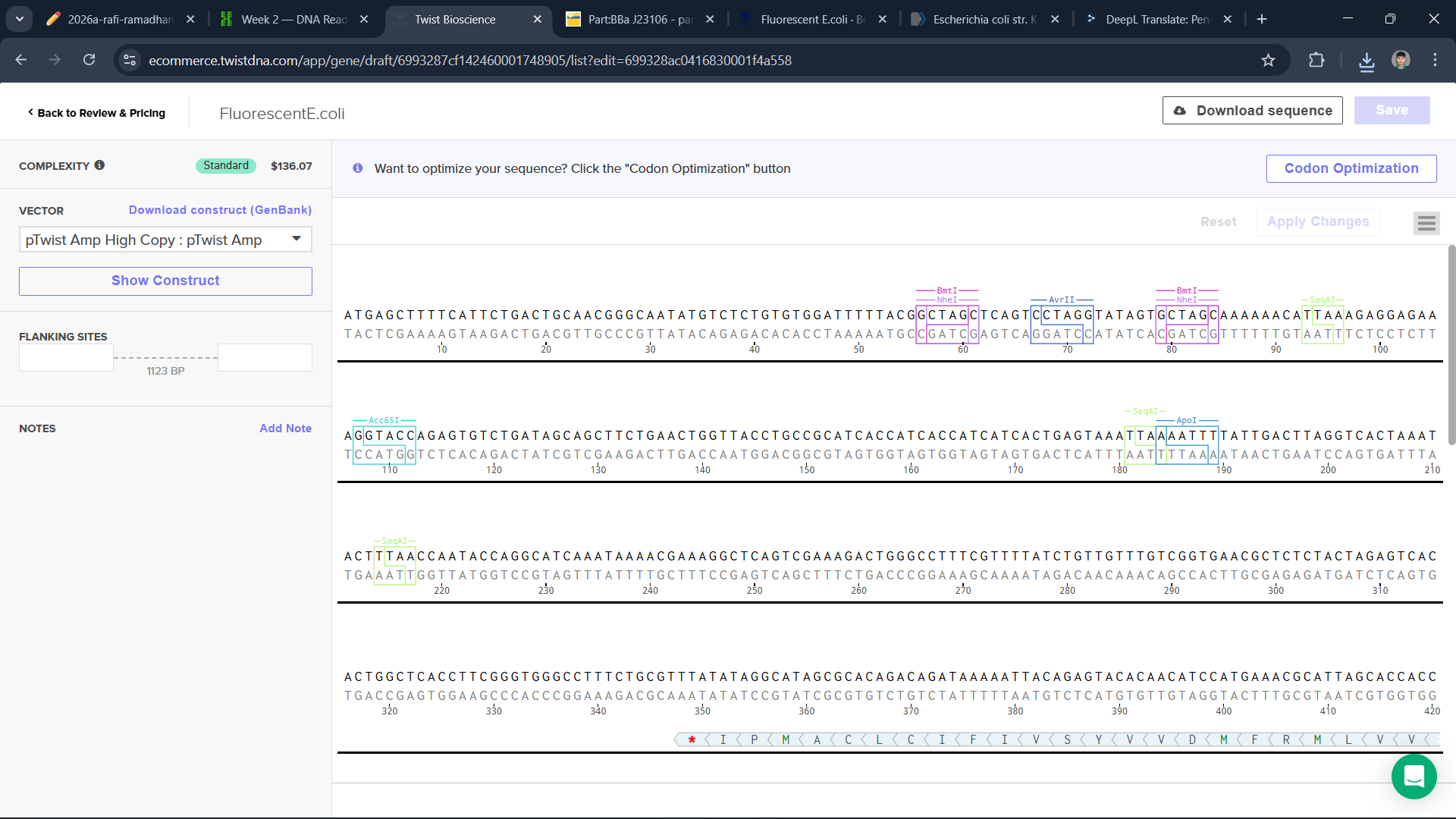This screenshot has height=819, width=1456.
Task: Click Download construct (GenBank) link
Action: pos(220,210)
